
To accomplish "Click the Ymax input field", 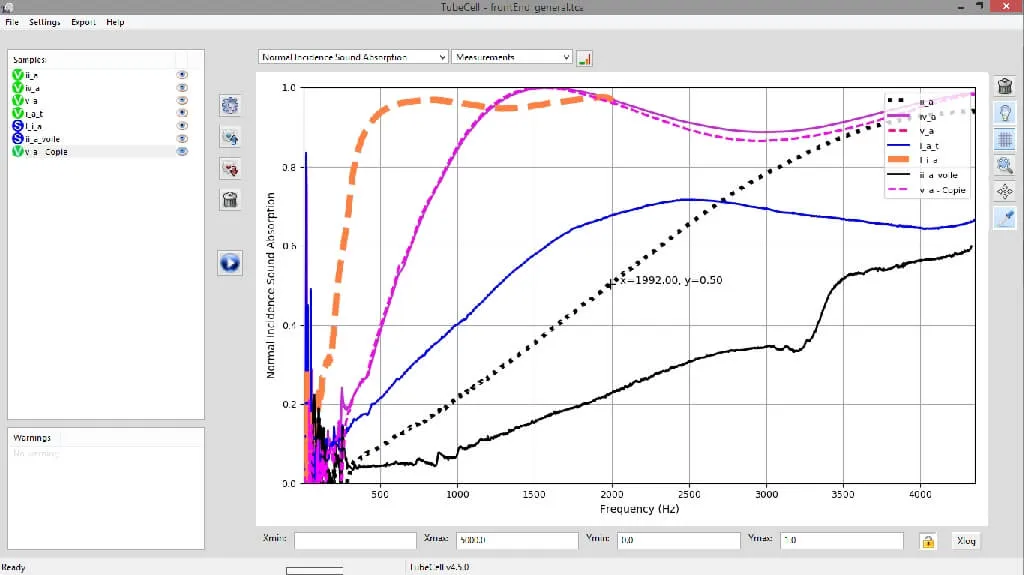I will click(842, 540).
